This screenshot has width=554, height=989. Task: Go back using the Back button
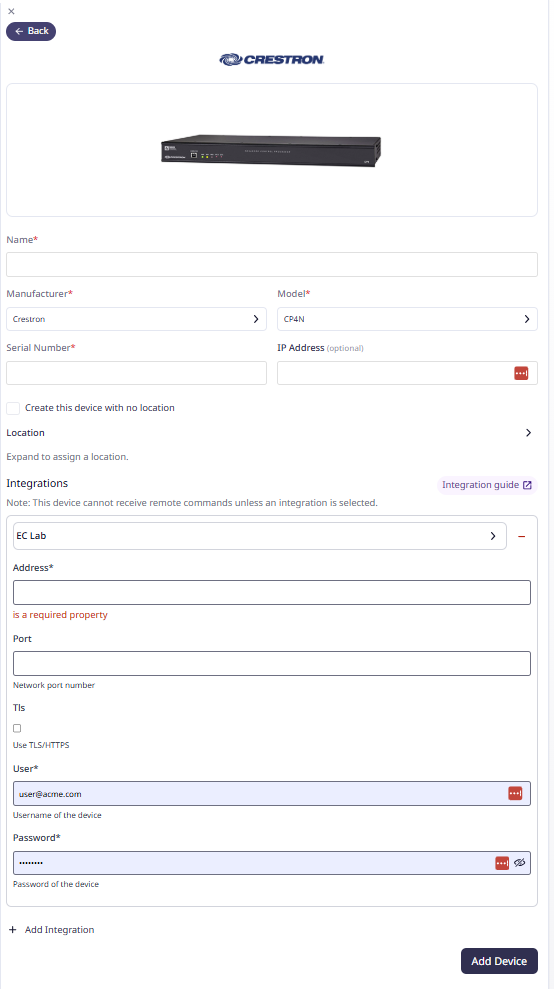click(x=31, y=31)
